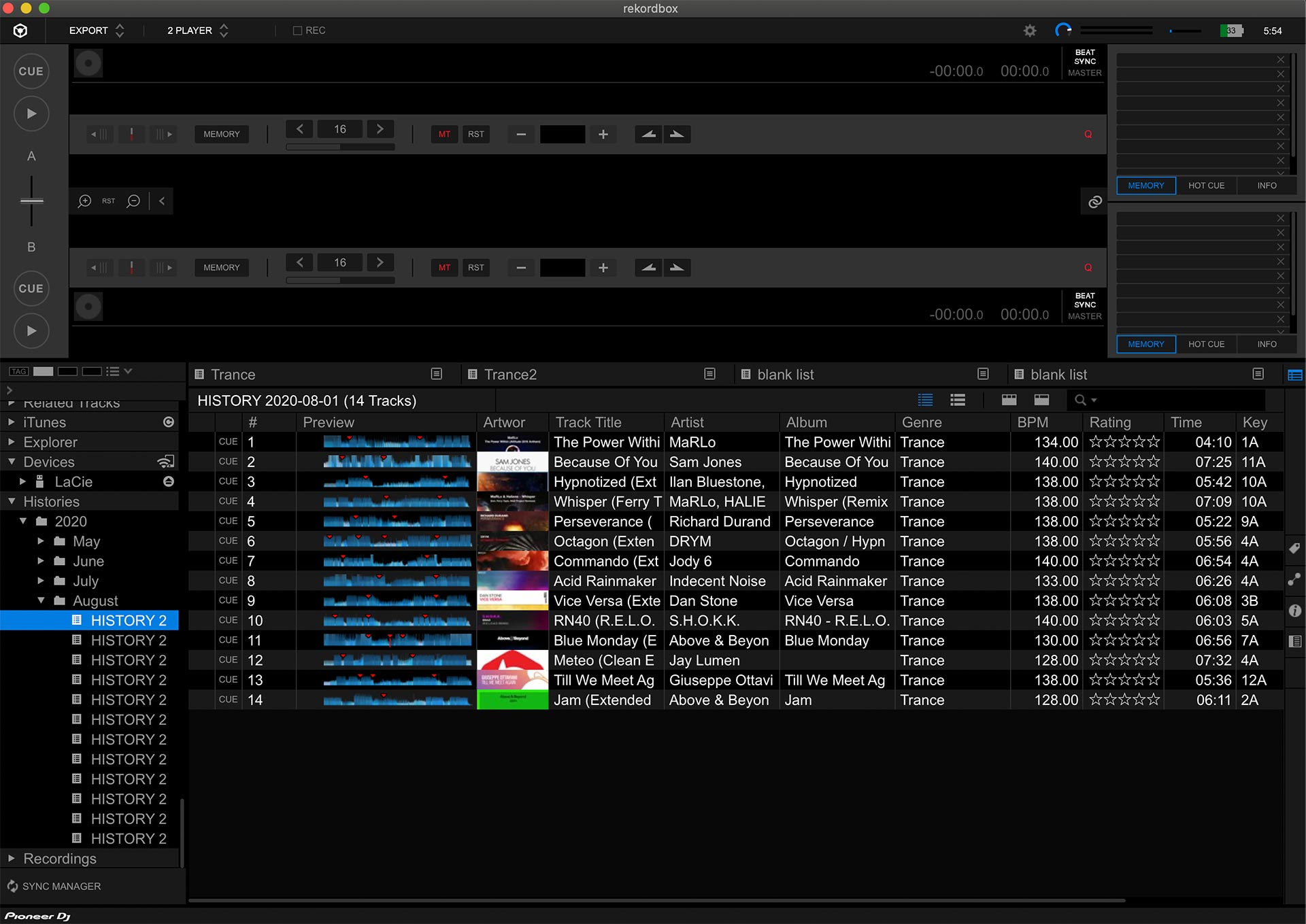Select the Commando track title cell
This screenshot has width=1306, height=924.
pyautogui.click(x=607, y=562)
